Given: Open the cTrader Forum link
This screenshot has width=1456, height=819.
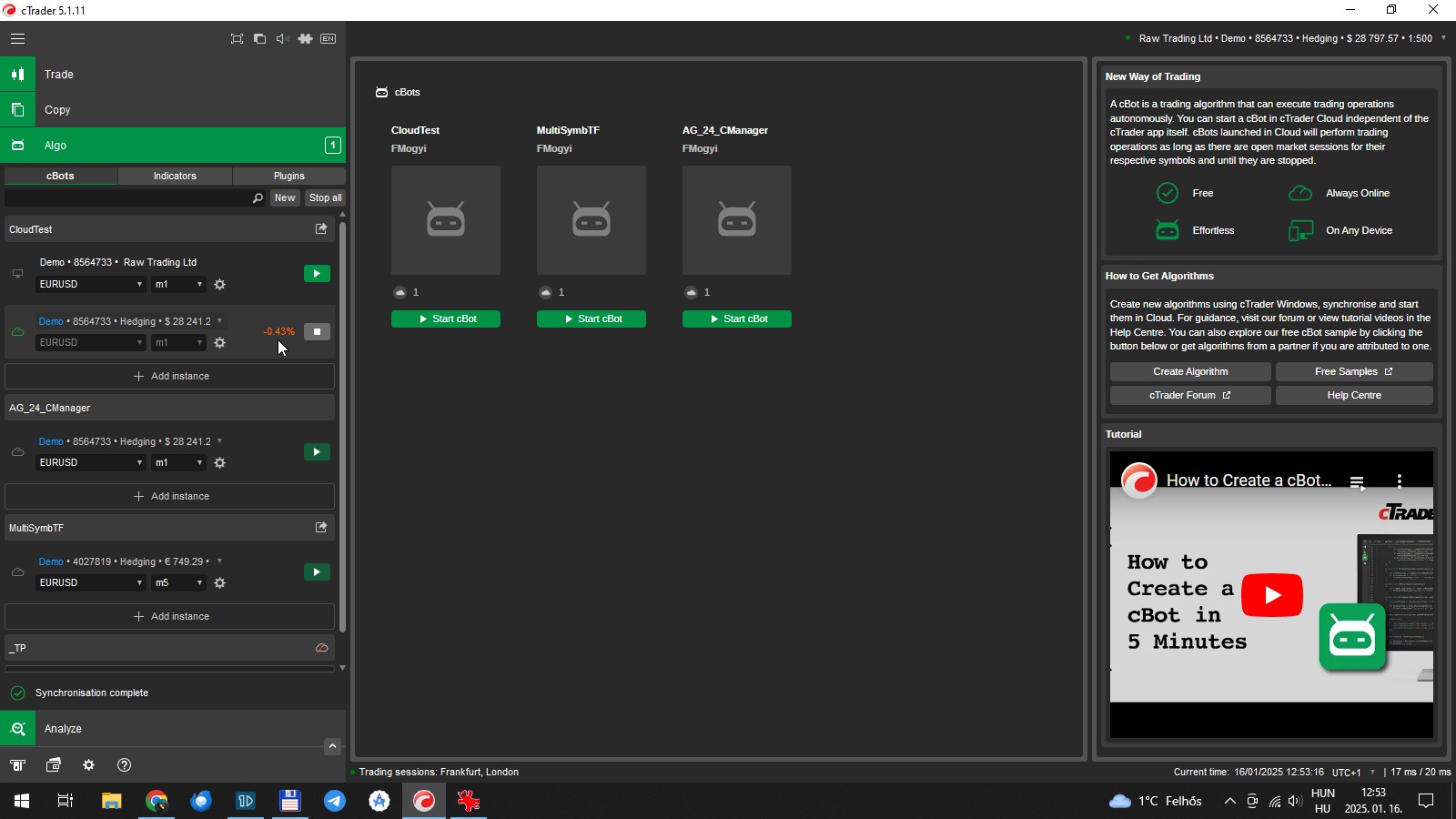Looking at the screenshot, I should click(x=1190, y=395).
